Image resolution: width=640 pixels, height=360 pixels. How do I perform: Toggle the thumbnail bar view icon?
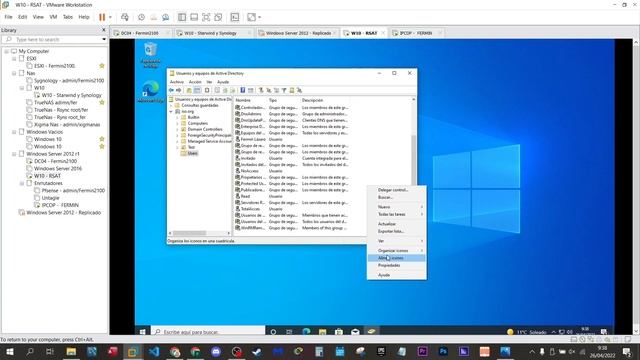[194, 17]
